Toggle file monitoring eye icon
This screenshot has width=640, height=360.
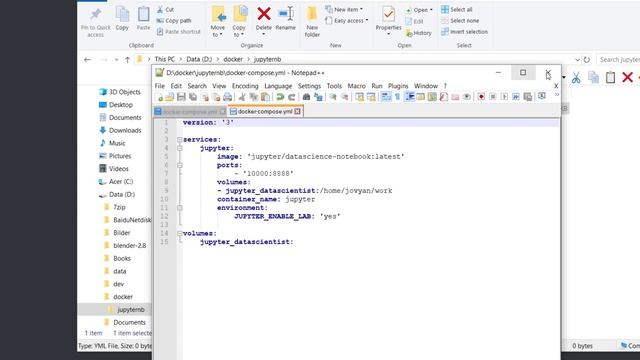(x=467, y=97)
